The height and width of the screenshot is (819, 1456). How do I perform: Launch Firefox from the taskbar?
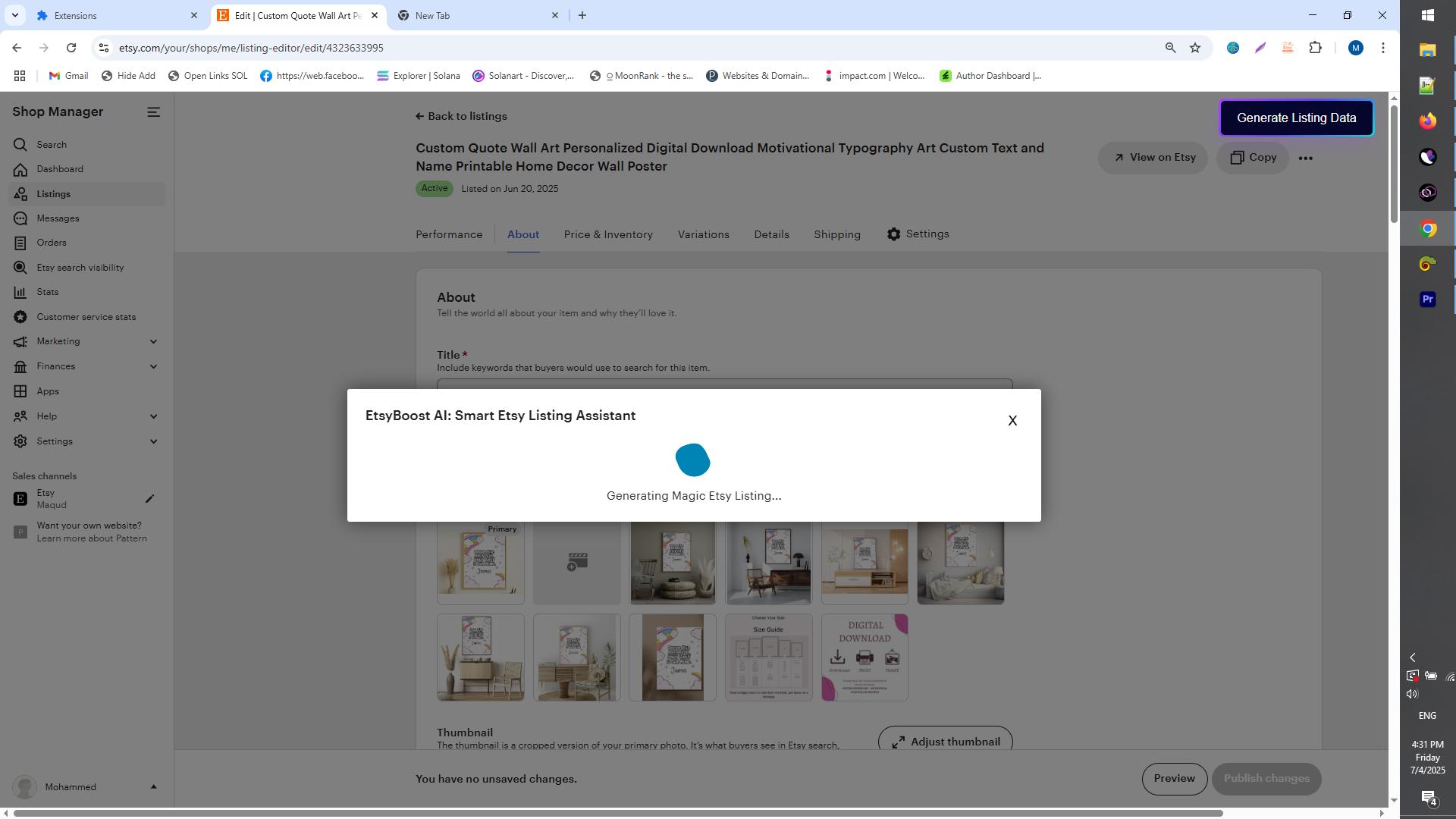pos(1427,121)
